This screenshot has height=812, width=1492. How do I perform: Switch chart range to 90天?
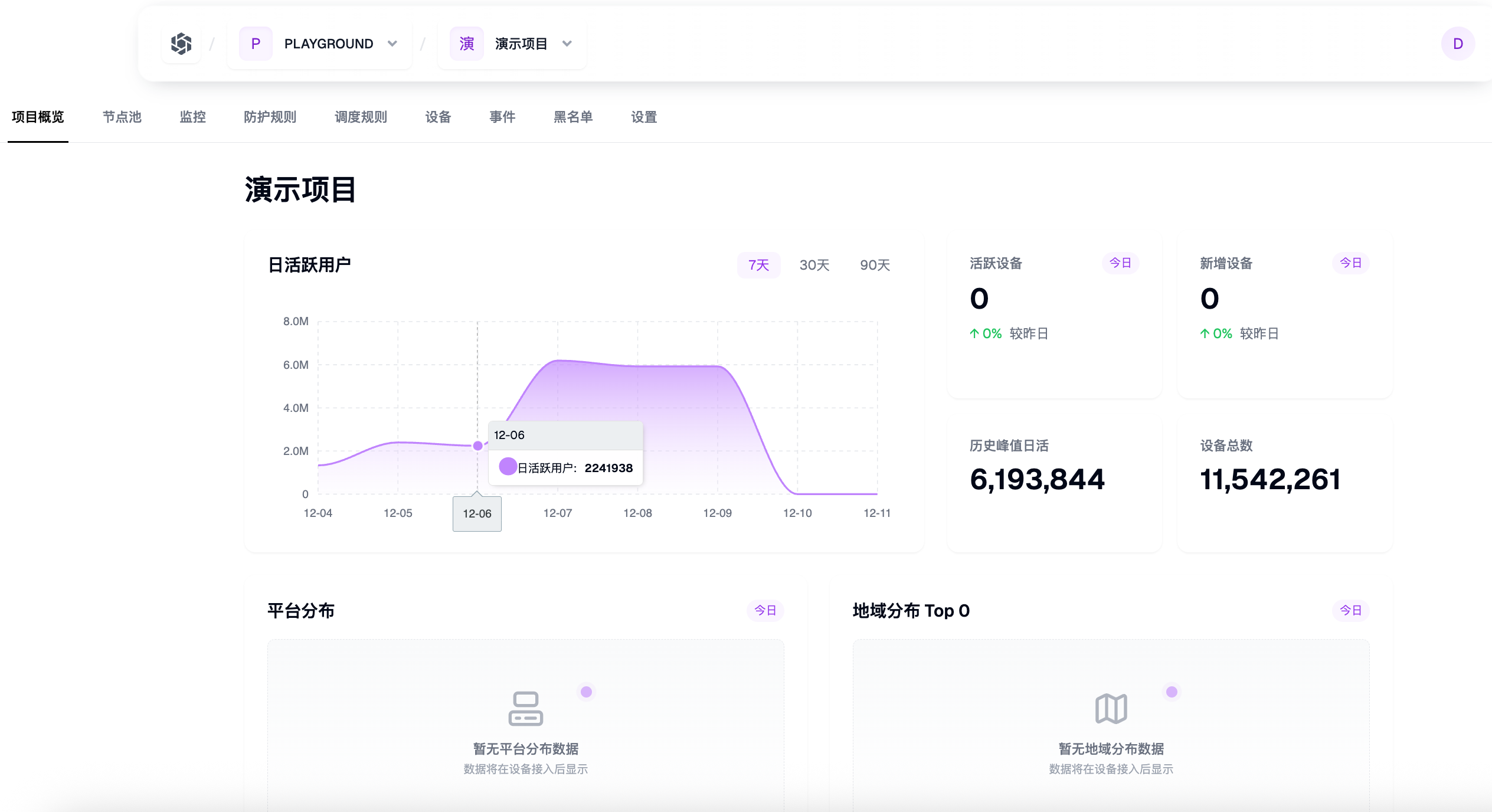point(874,266)
